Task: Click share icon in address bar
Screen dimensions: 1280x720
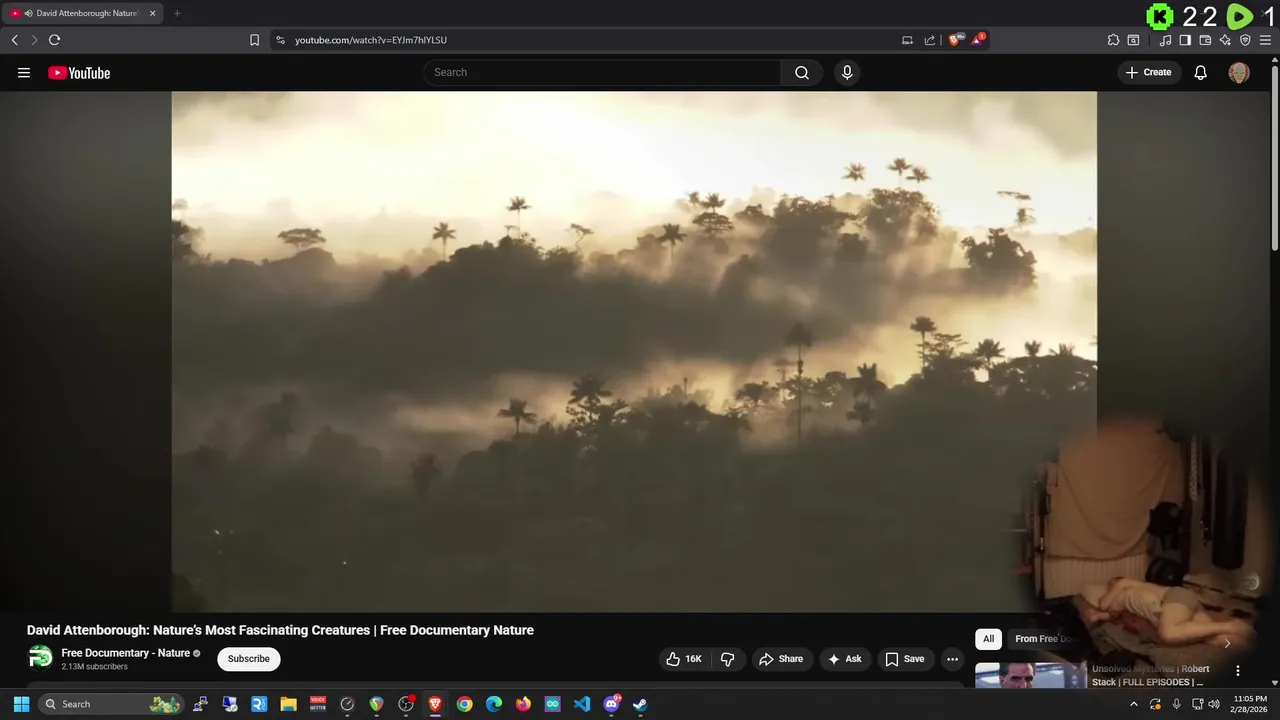Action: (x=929, y=40)
